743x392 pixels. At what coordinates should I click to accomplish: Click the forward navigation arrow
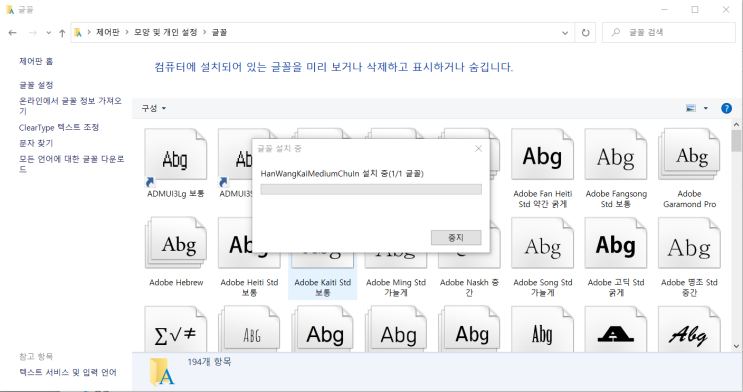[x=33, y=33]
